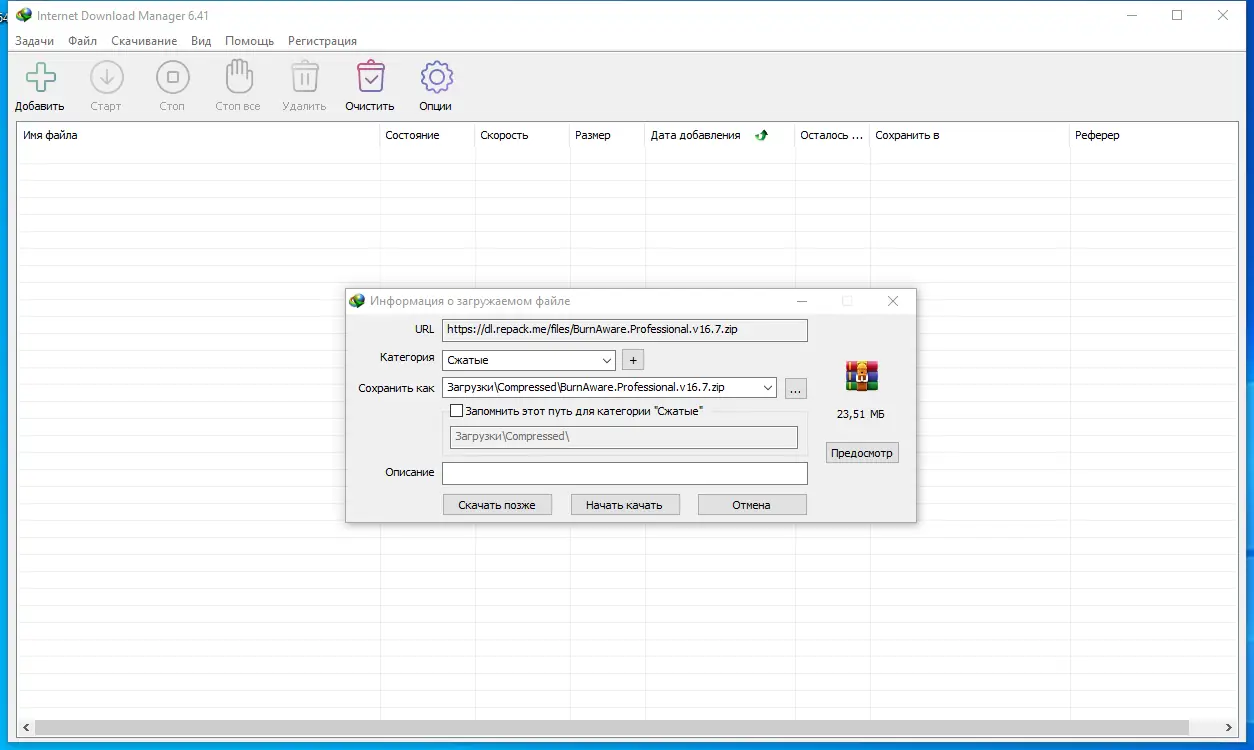
Task: Enable Запомнить этот путь checkbox
Action: (x=457, y=410)
